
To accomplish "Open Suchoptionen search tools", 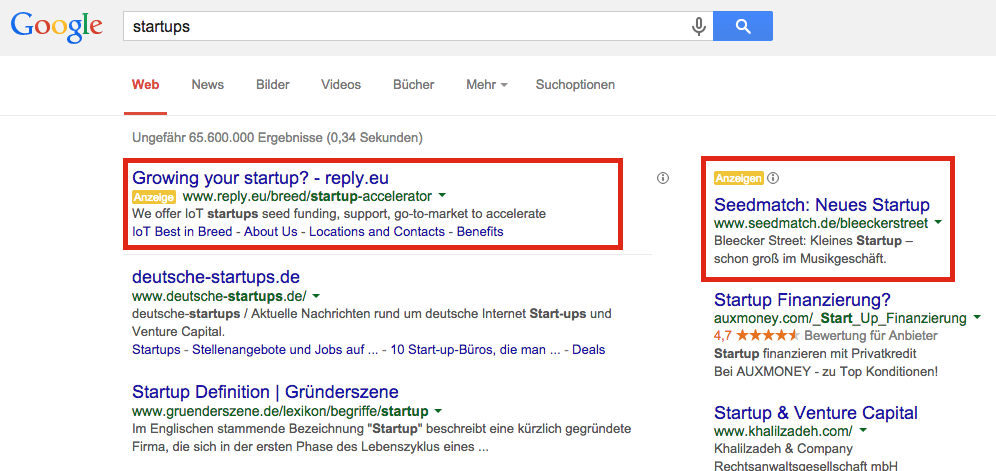I will 575,85.
